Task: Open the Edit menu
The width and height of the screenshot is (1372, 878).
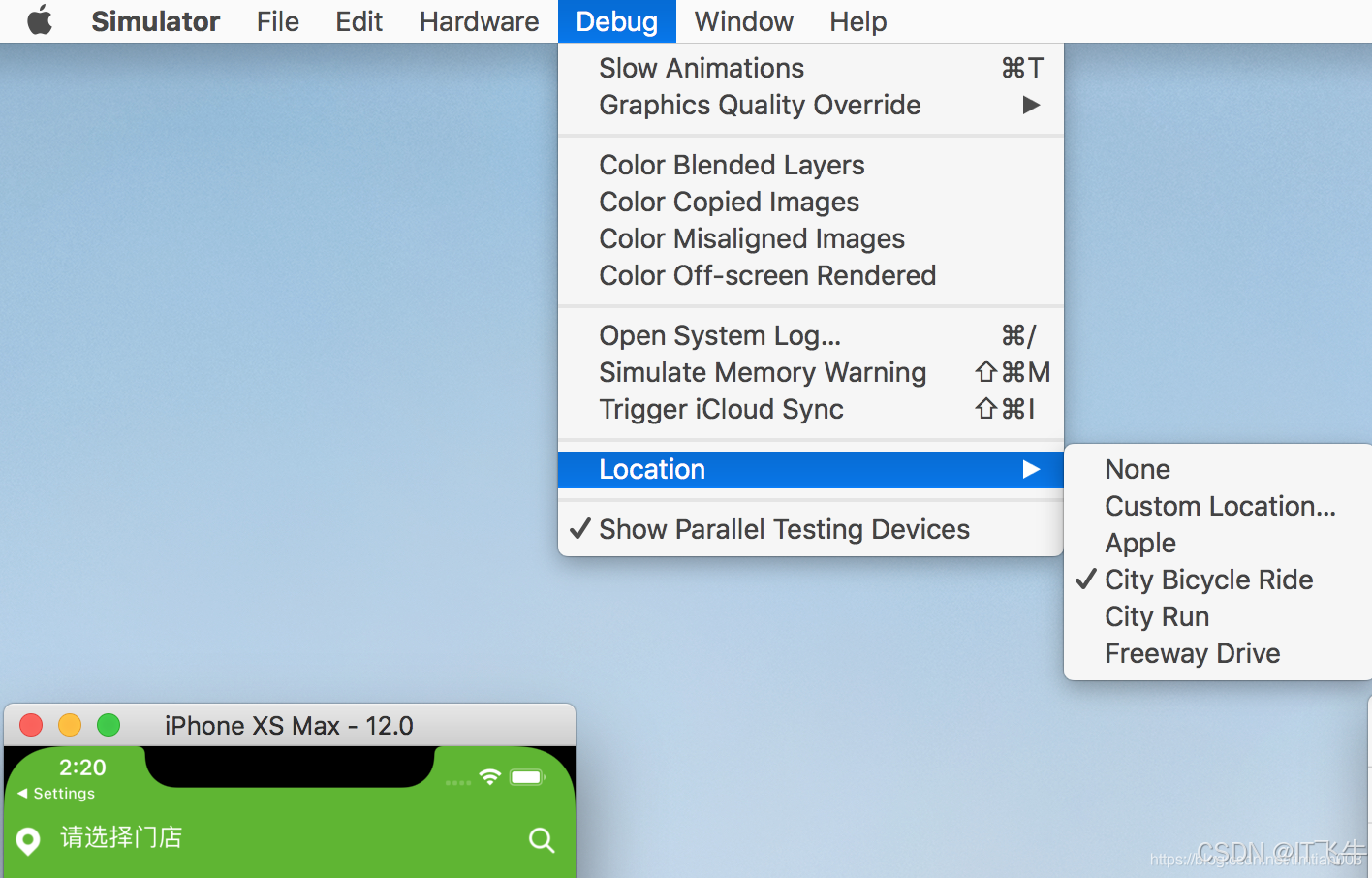Action: click(x=359, y=21)
